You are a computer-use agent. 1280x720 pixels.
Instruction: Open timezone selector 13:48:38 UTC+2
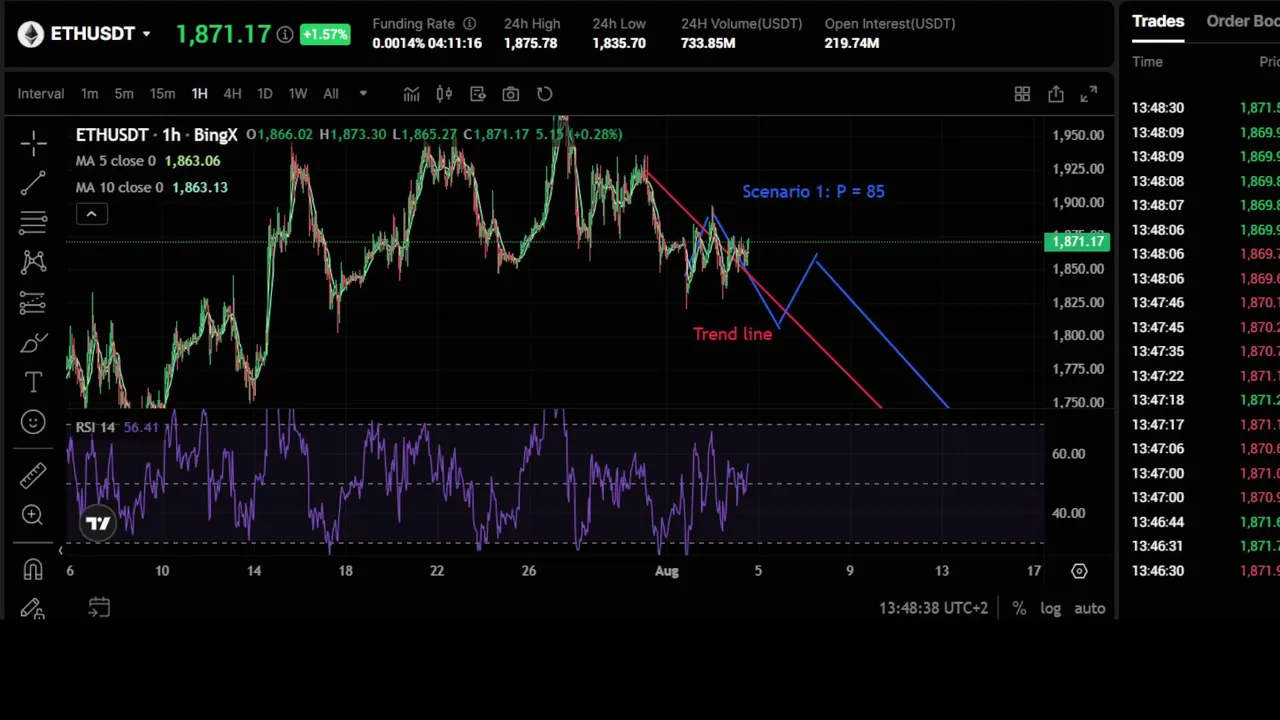(933, 608)
